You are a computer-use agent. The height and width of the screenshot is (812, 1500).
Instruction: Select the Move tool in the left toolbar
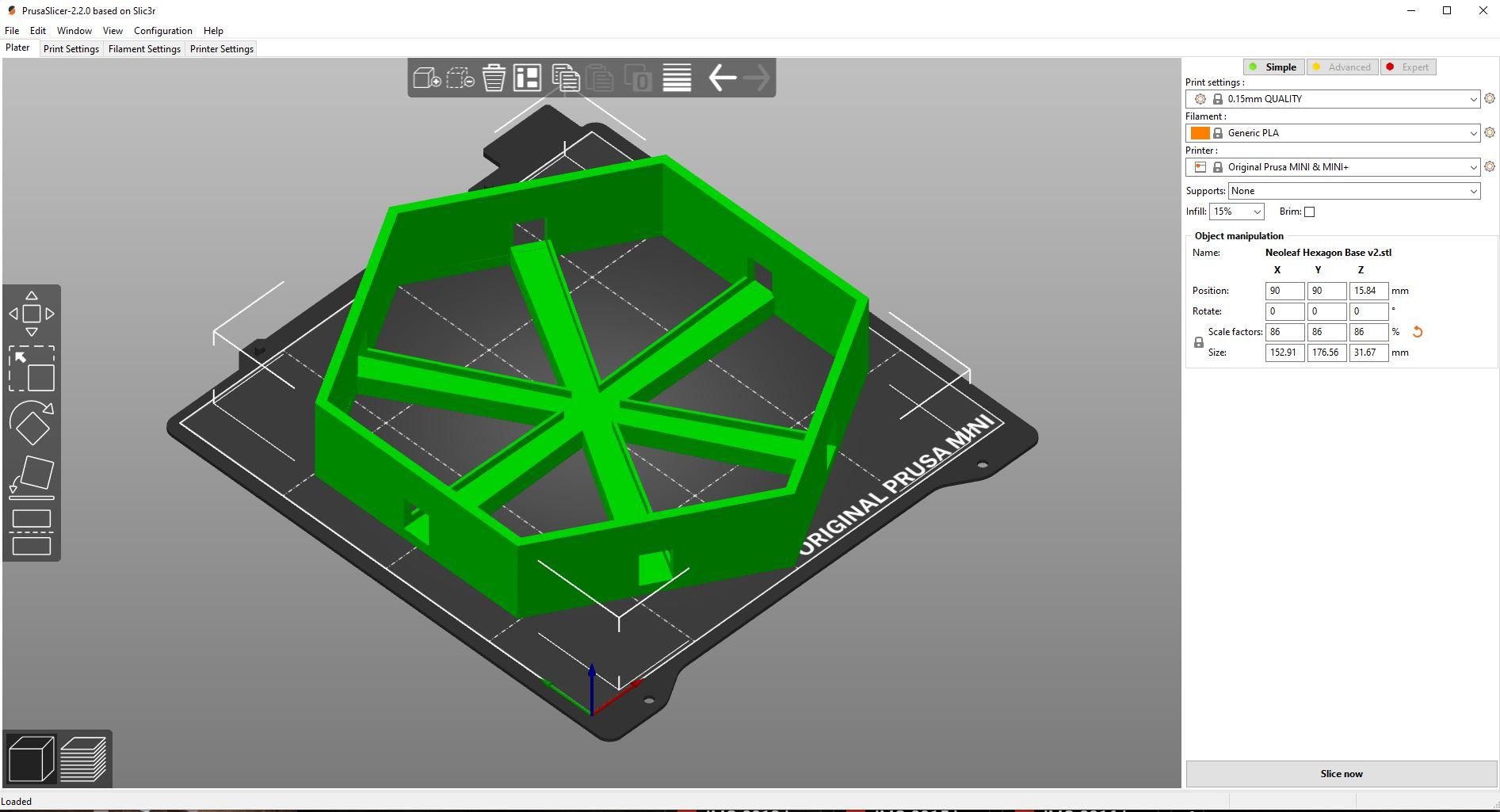click(32, 313)
